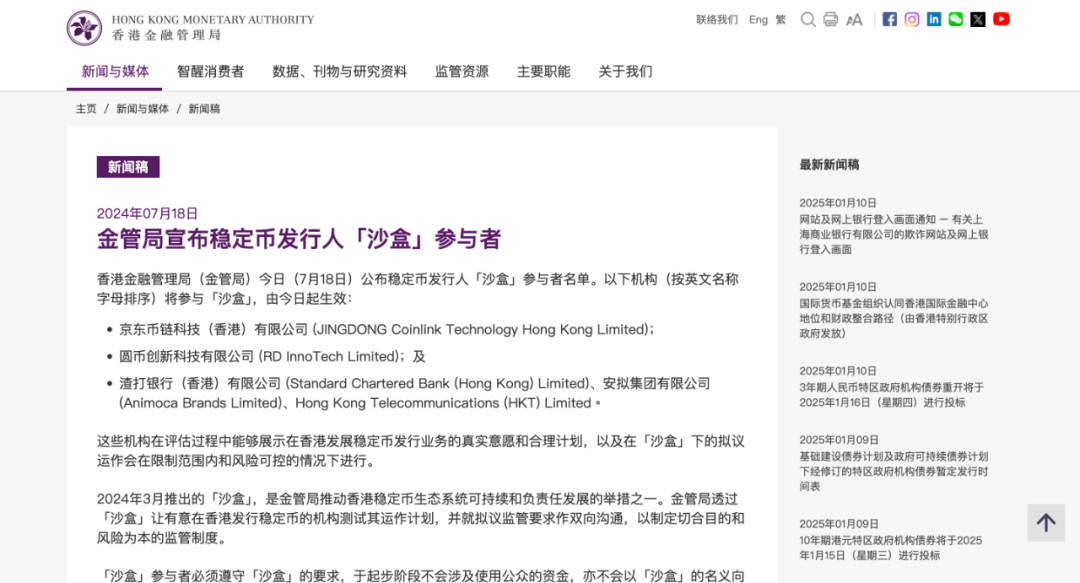Expand the 数据、刊物与研究资料 menu
Screen dimensions: 1080x583
click(x=339, y=71)
